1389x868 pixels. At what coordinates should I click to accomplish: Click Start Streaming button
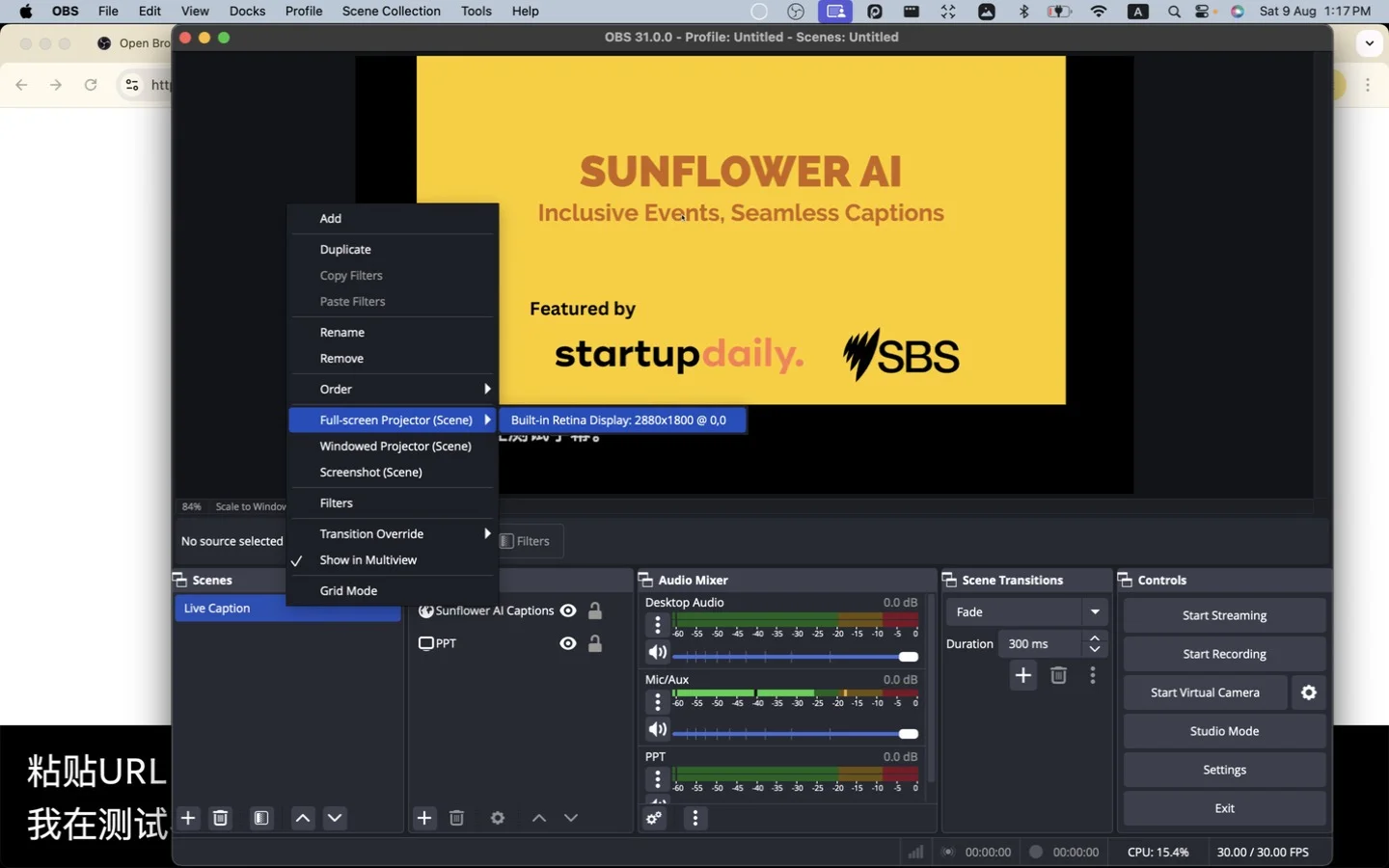1224,615
